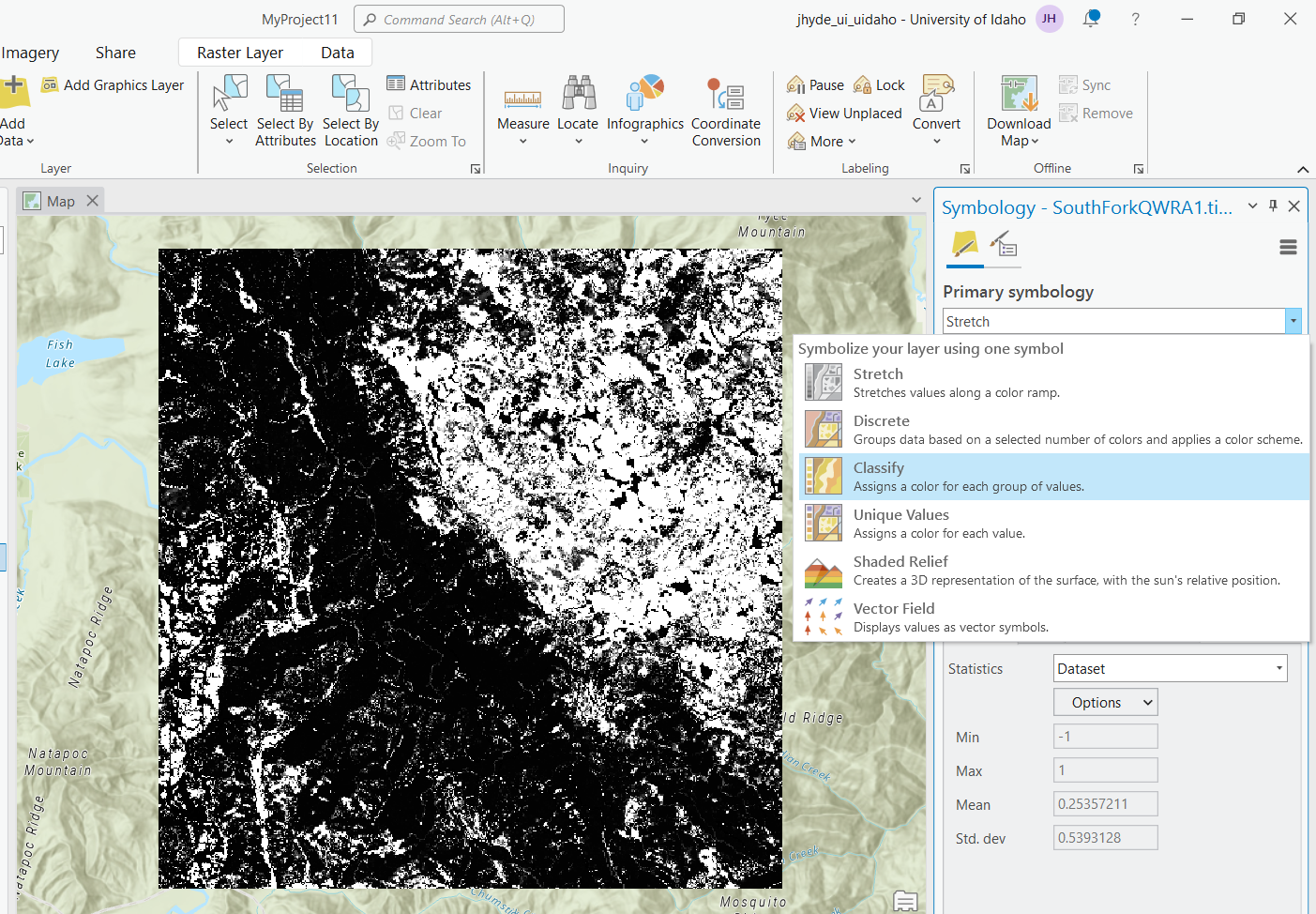Zoom To selected features
The image size is (1316, 914).
point(427,141)
